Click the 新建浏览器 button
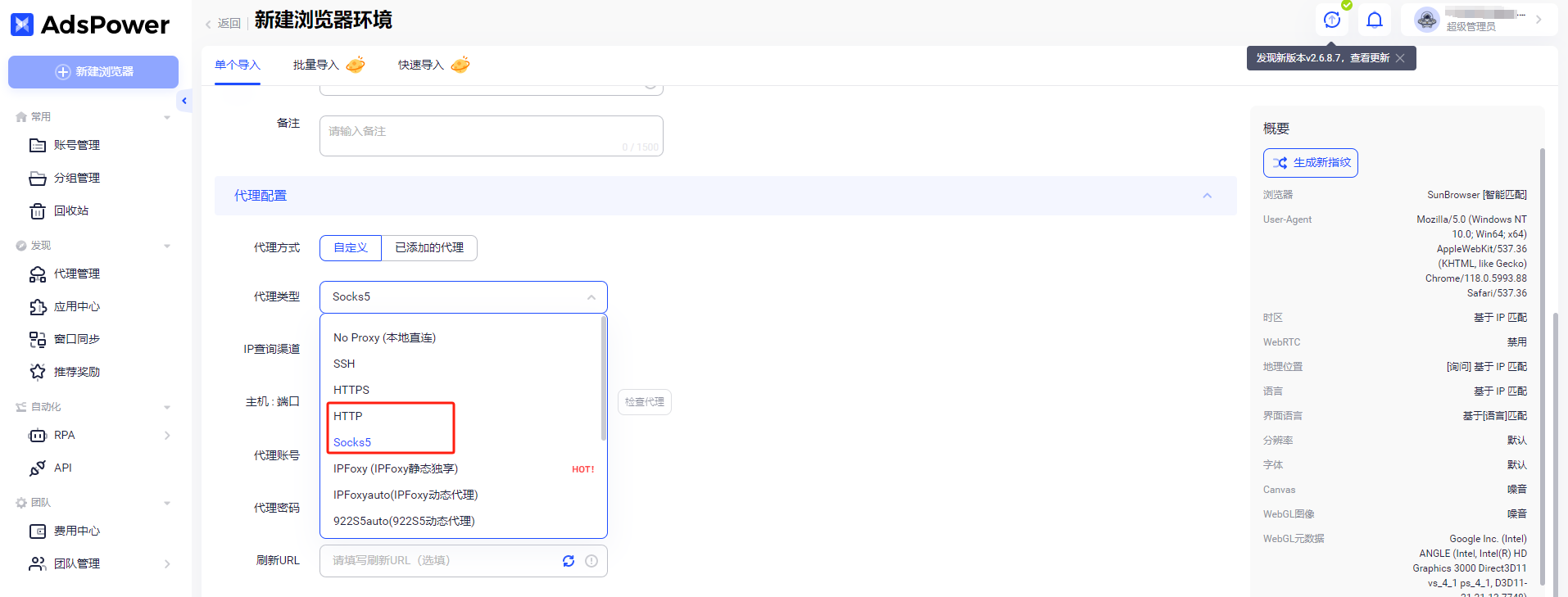This screenshot has height=597, width=1568. pyautogui.click(x=93, y=72)
